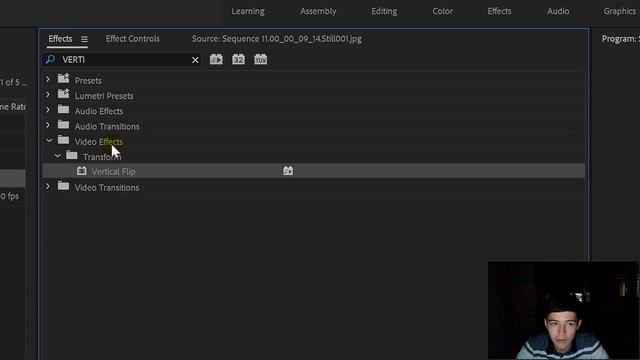Image resolution: width=640 pixels, height=360 pixels.
Task: Select the Lumetri Presets label
Action: 104,96
